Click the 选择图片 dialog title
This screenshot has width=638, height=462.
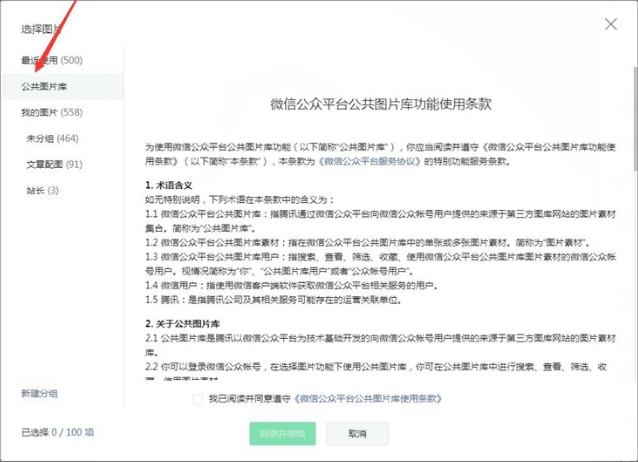pos(42,28)
